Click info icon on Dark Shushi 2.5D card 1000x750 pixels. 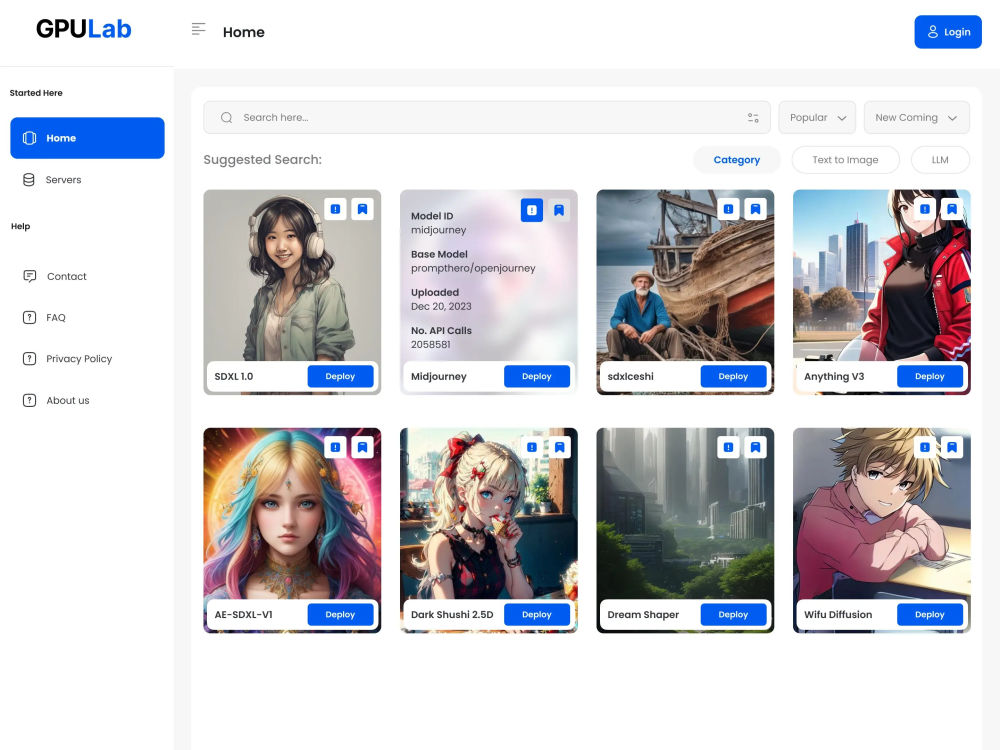(532, 448)
